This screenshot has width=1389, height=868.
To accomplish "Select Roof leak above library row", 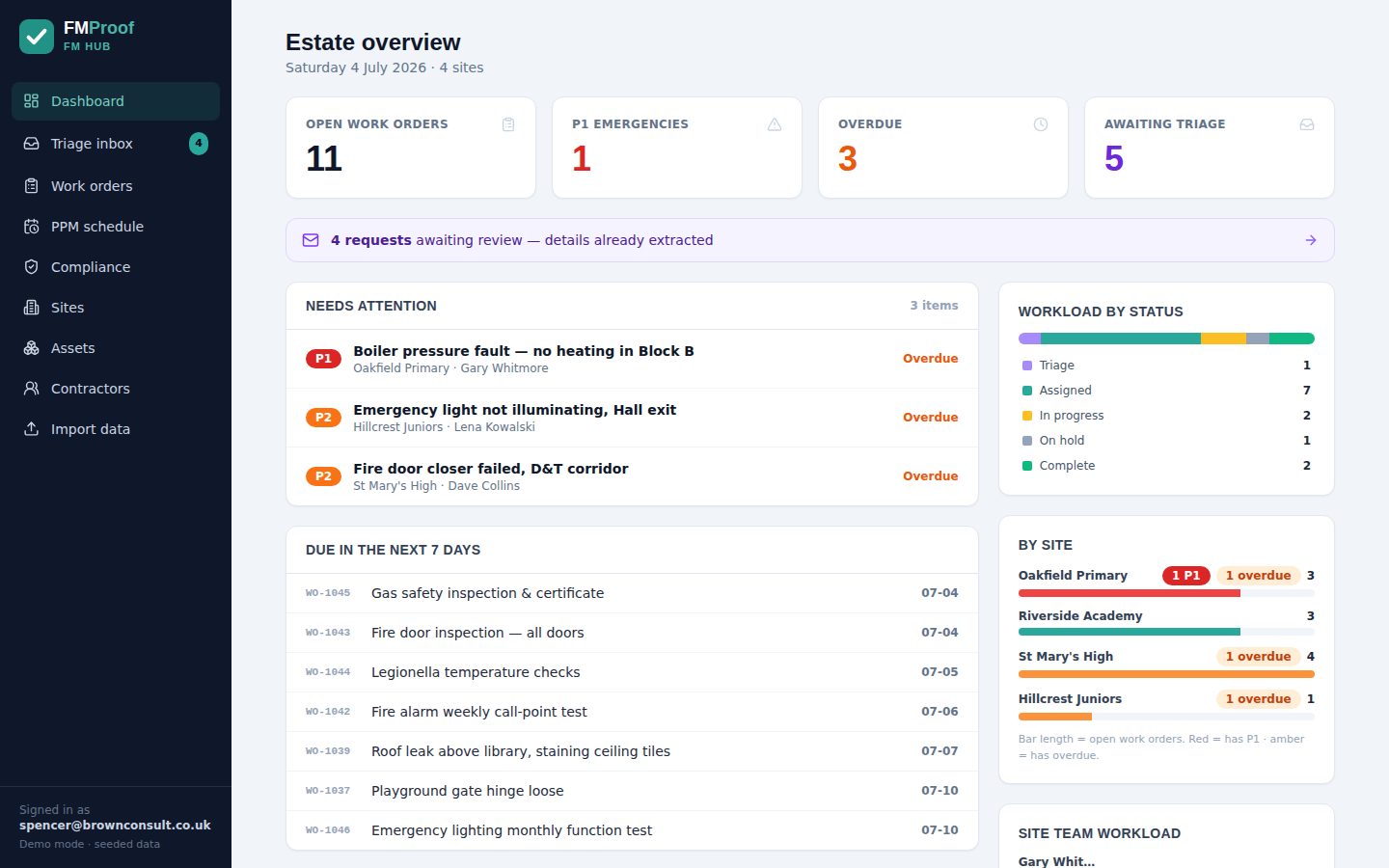I will pos(632,751).
